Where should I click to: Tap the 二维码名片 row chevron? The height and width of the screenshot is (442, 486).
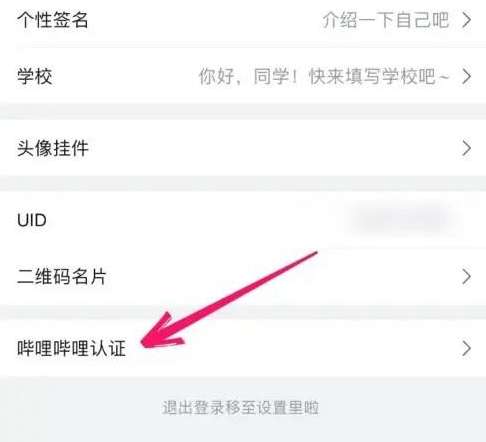pos(467,277)
